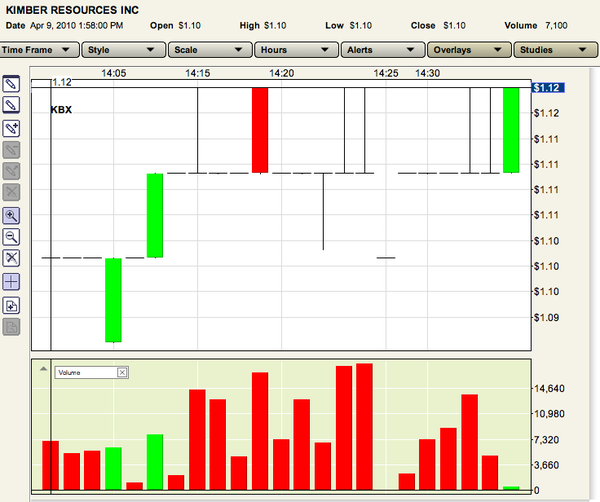Open the Style dropdown

coord(124,50)
